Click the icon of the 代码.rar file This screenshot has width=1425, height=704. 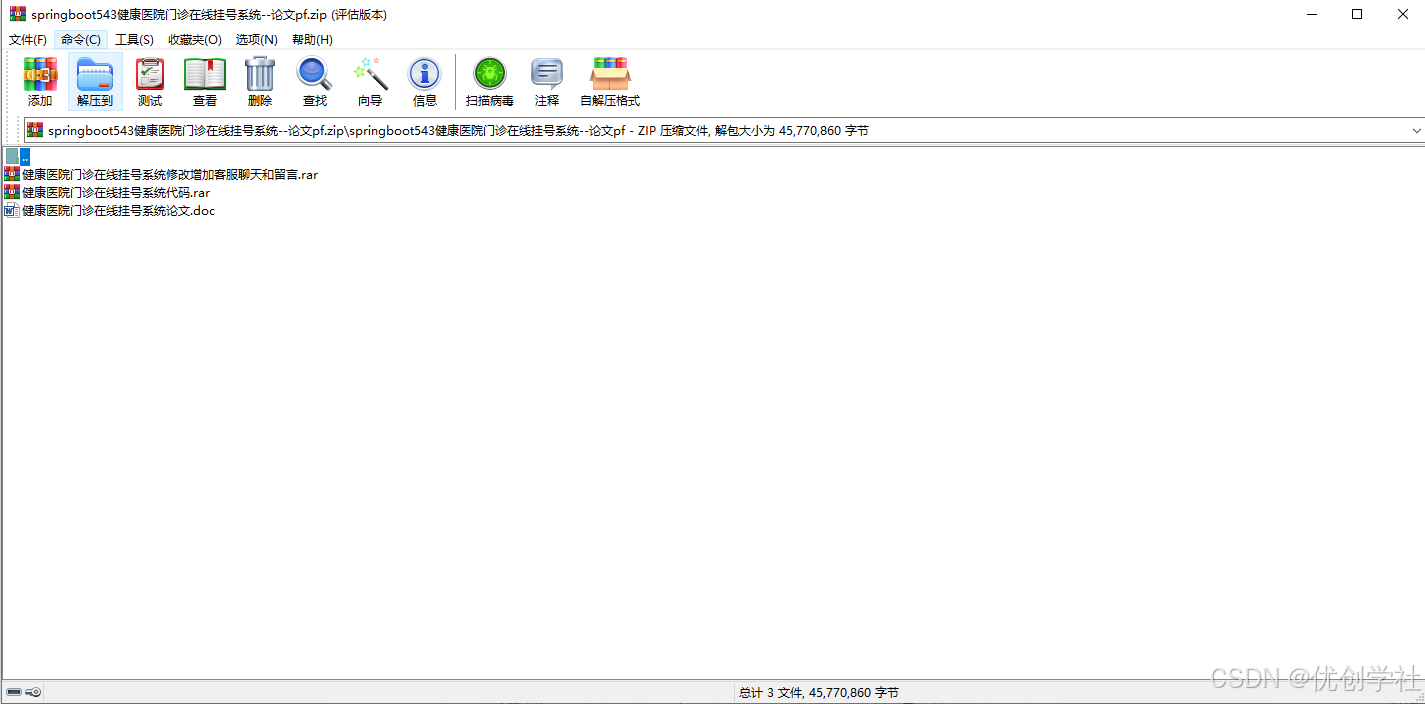coord(12,192)
